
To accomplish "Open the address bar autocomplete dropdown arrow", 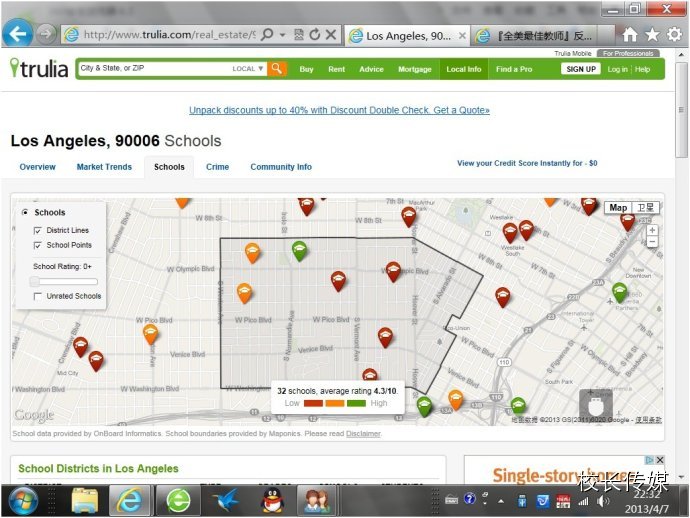I will pos(283,34).
